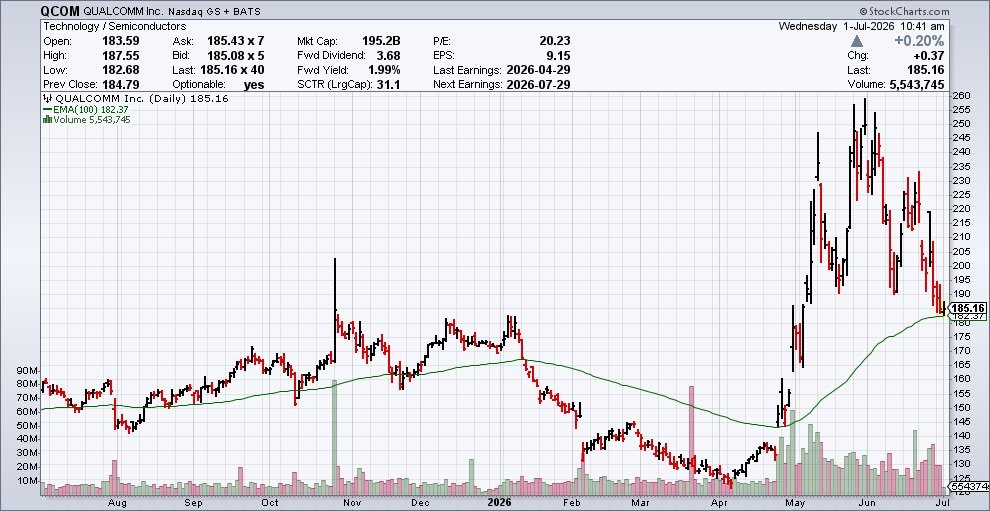
Task: Click the Fwd Dividend value 3.68
Action: point(390,56)
